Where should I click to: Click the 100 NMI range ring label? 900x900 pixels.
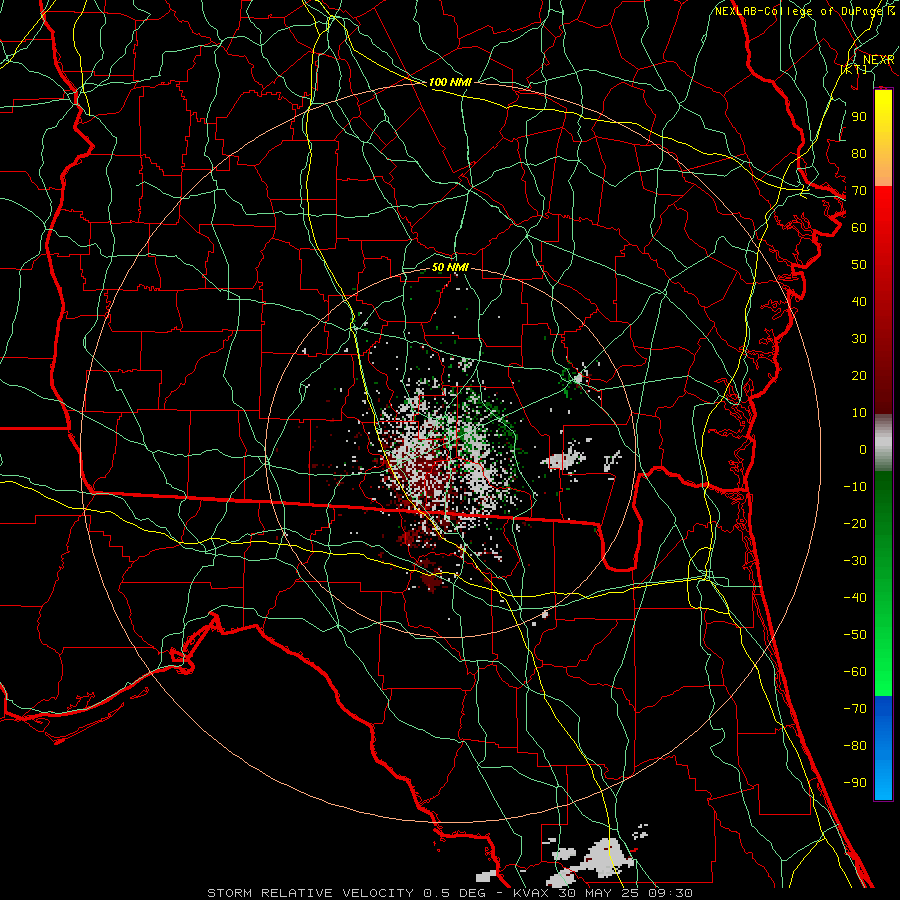pyautogui.click(x=450, y=83)
